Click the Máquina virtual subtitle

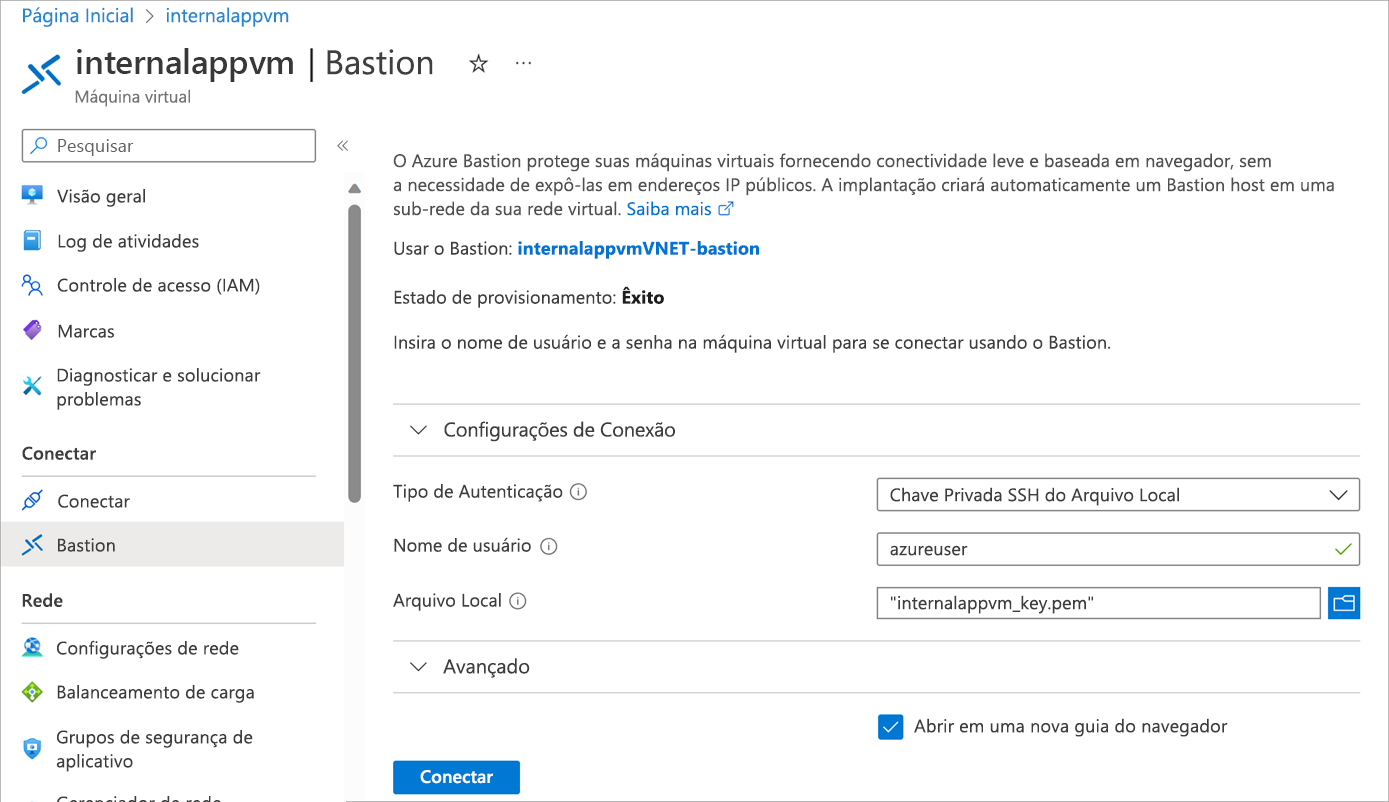click(x=133, y=97)
